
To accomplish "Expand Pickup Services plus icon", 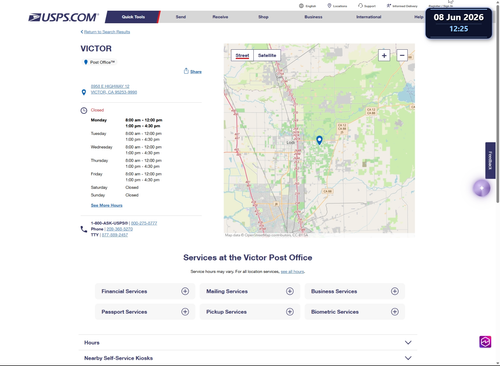I will [x=290, y=312].
